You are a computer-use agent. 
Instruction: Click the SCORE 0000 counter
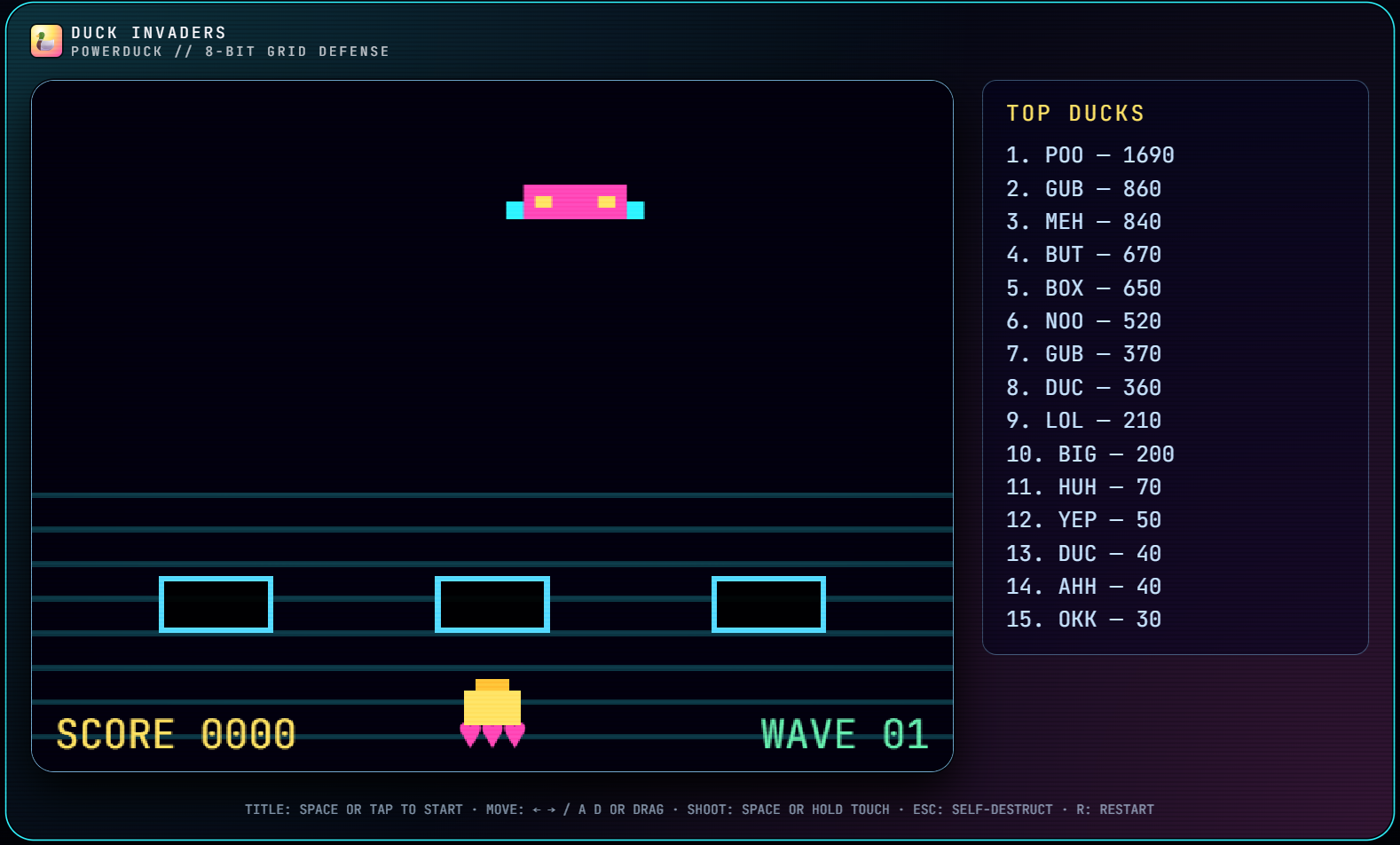pyautogui.click(x=176, y=734)
